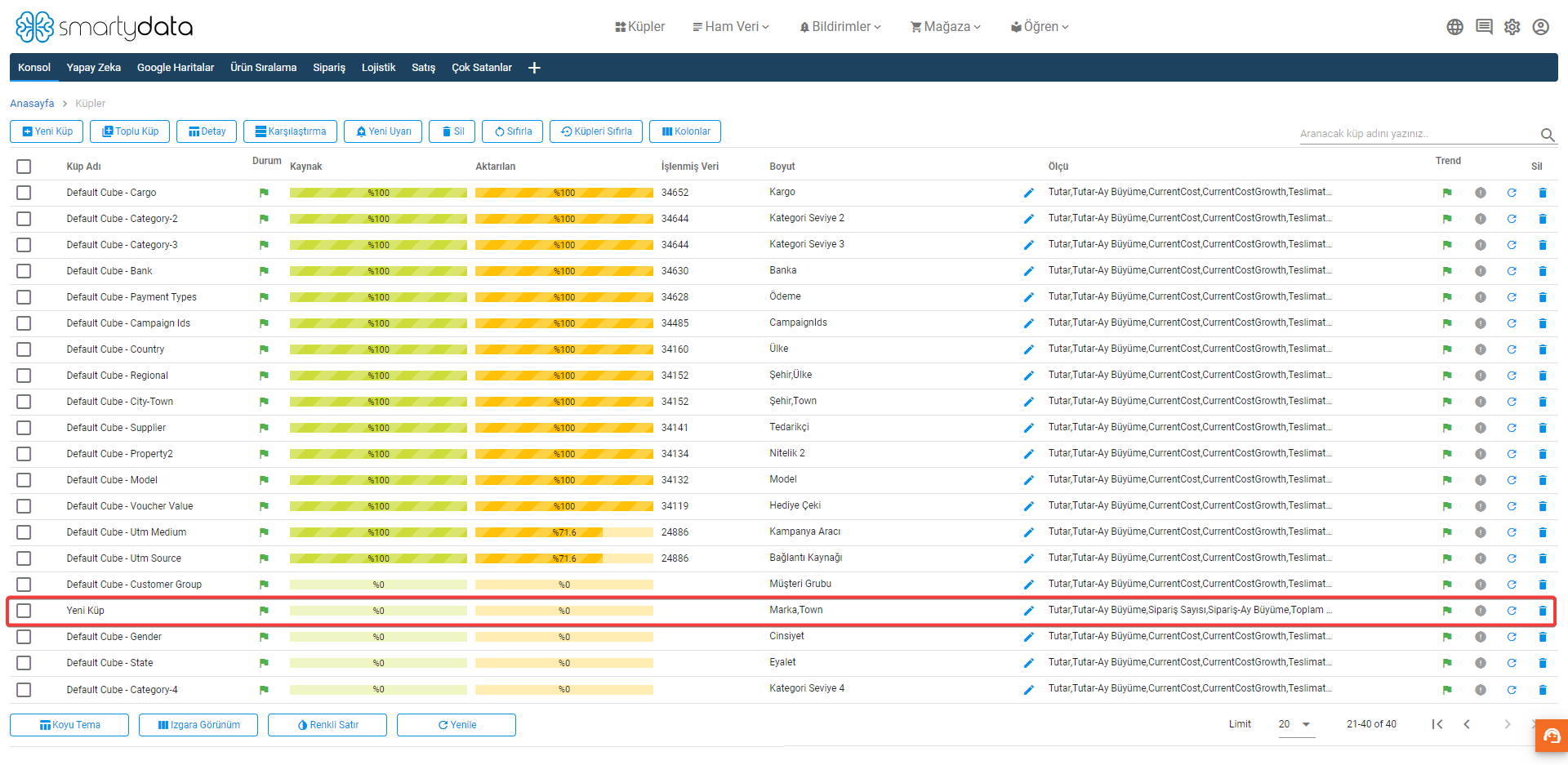Open the messages chat icon

click(x=1484, y=27)
